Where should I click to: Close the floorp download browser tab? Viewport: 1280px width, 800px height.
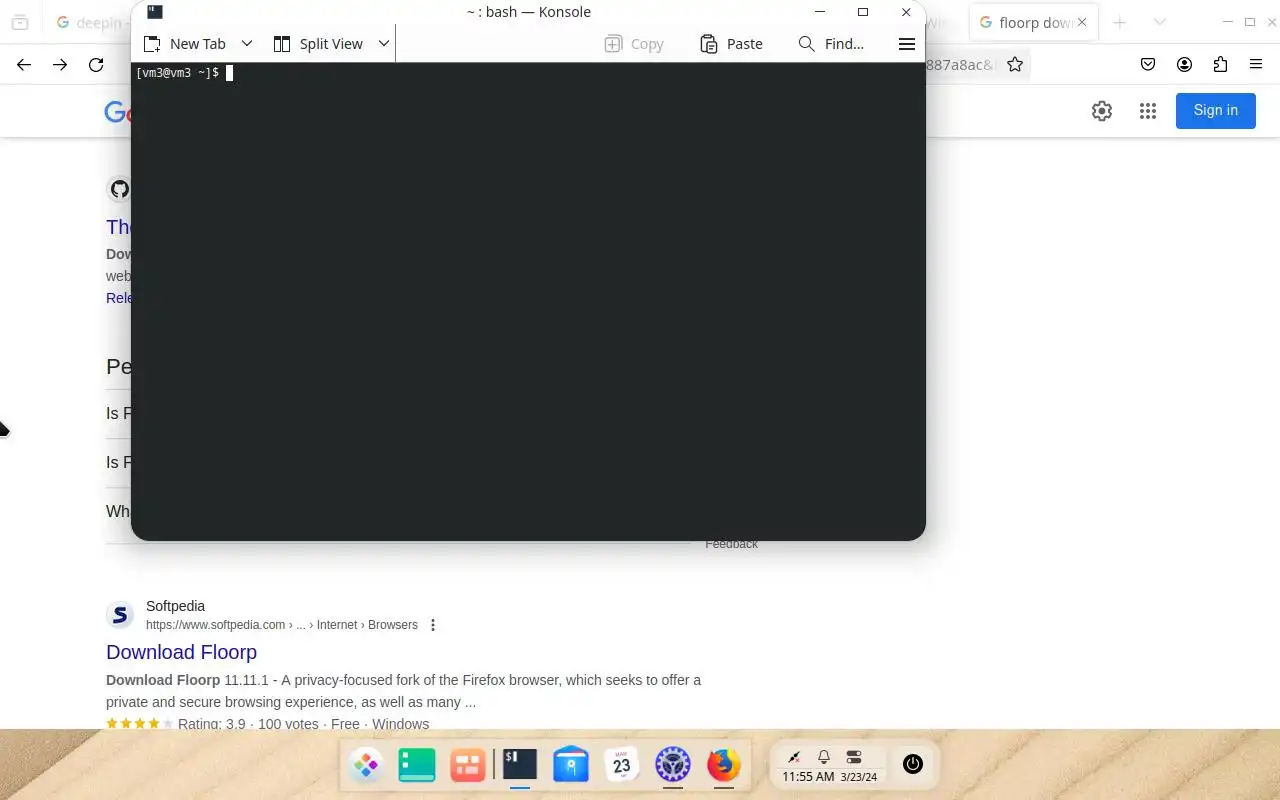1082,22
